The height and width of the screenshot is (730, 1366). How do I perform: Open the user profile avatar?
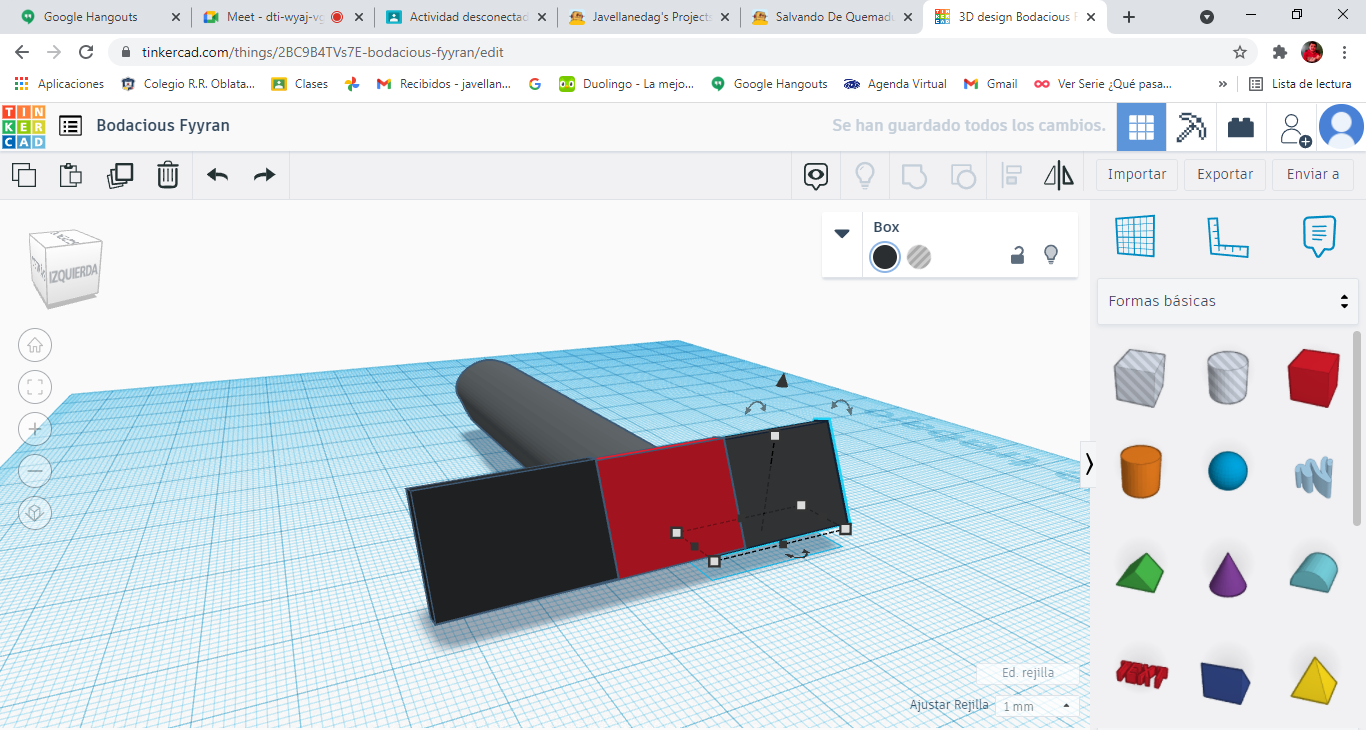click(x=1341, y=127)
